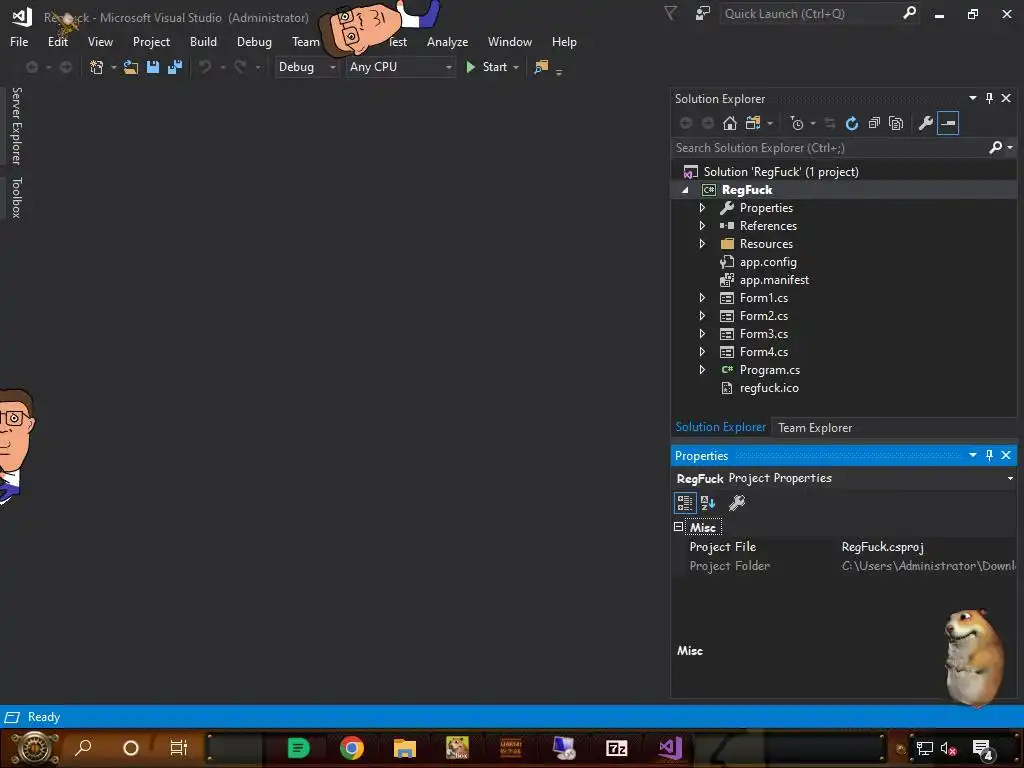Click the Collapse All icon in Solution Explorer
Viewport: 1024px width, 768px height.
tap(874, 123)
